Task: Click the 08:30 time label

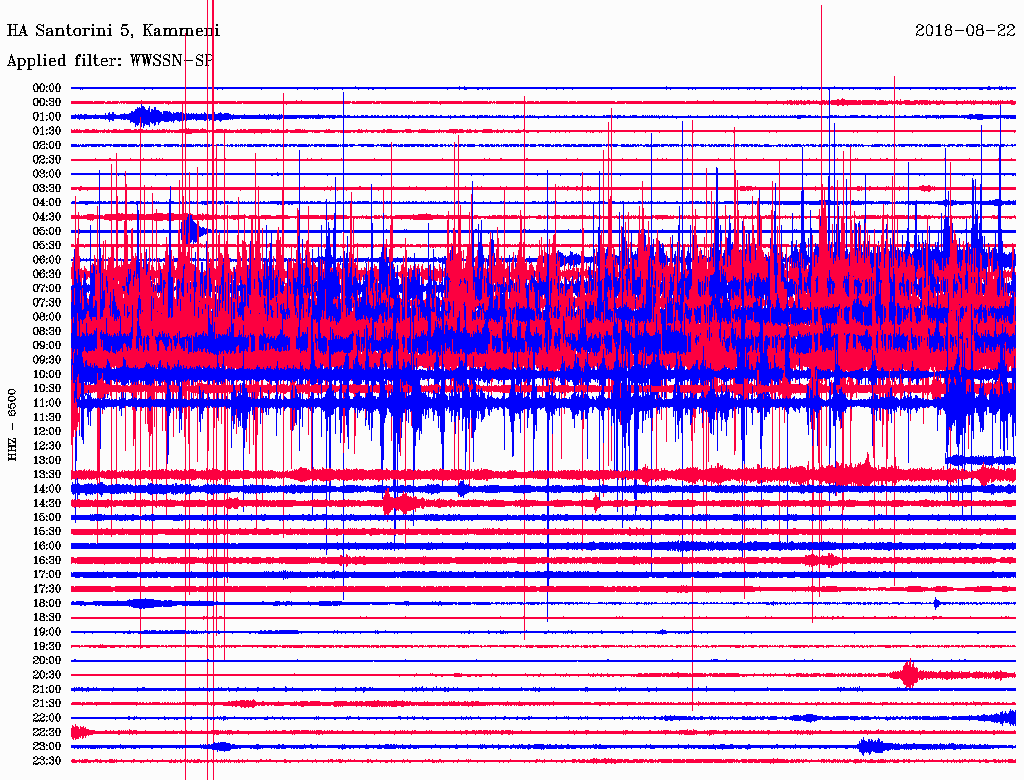Action: [47, 332]
